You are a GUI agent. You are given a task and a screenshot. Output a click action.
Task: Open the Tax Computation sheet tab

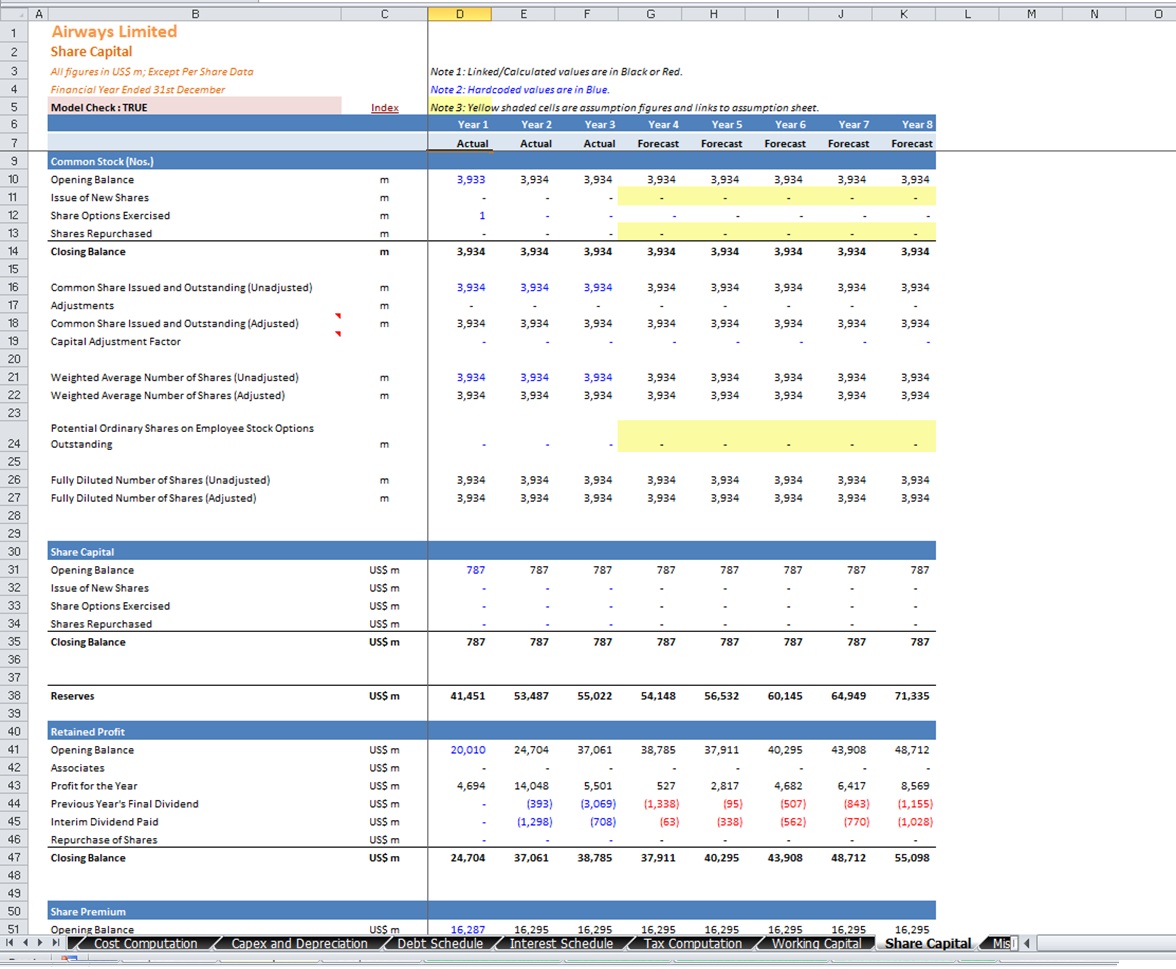point(692,944)
